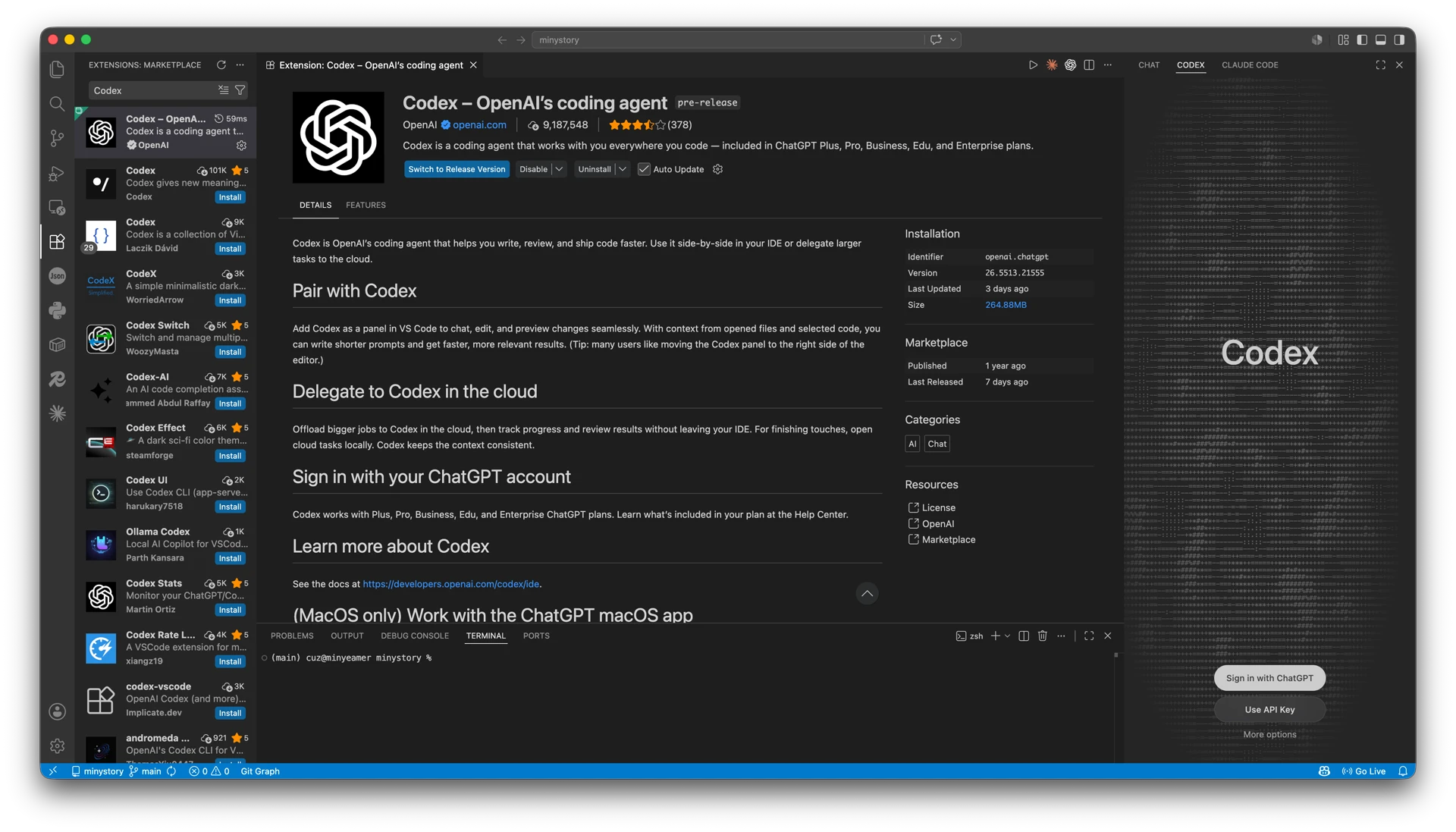This screenshot has width=1456, height=832.
Task: Select the AI category tag
Action: (912, 444)
